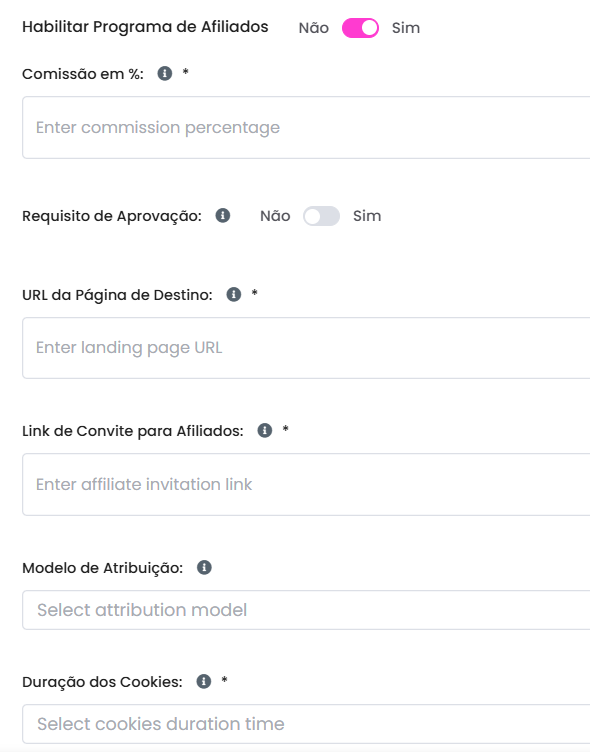The height and width of the screenshot is (752, 590).
Task: Click the commission percentage input field
Action: point(306,128)
